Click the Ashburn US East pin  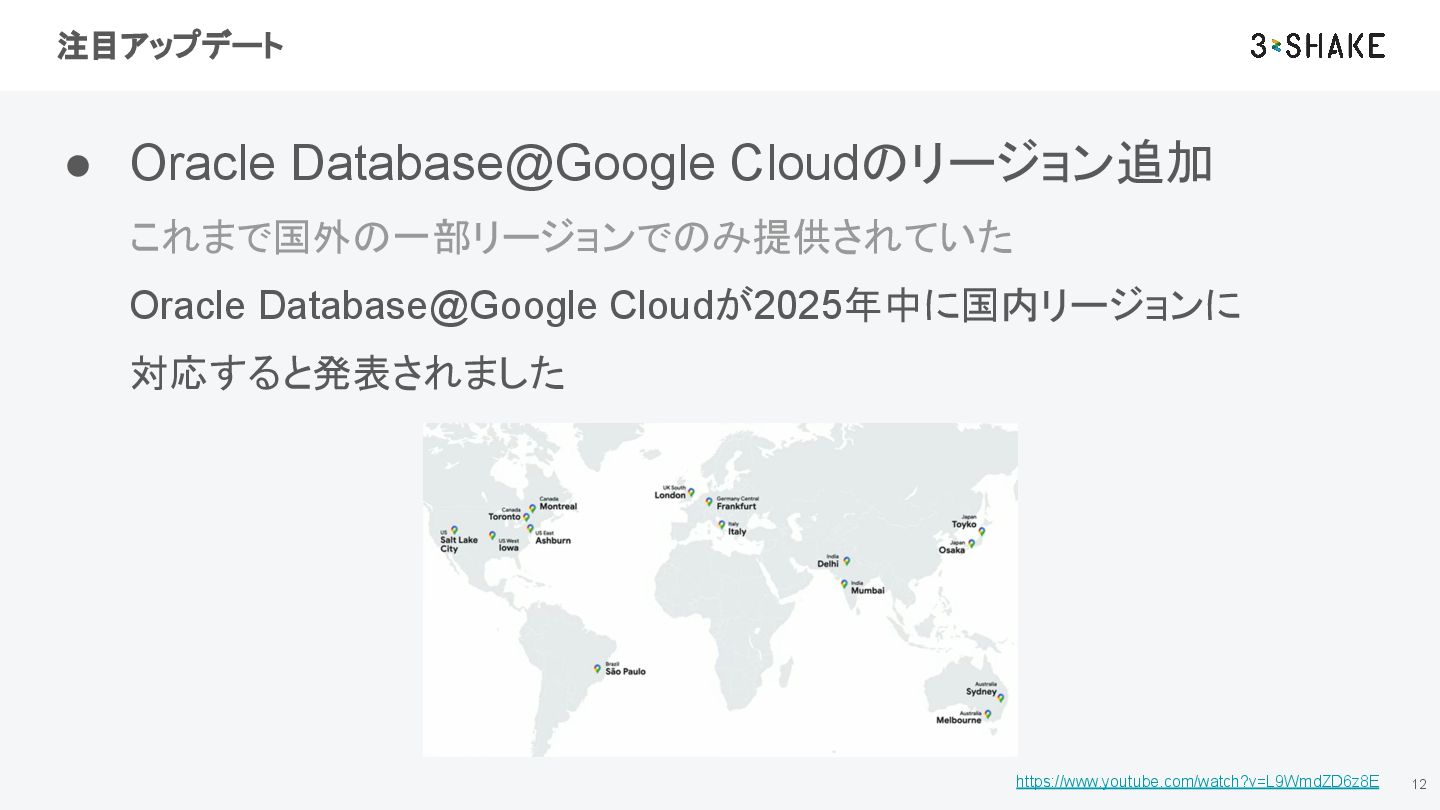[530, 528]
